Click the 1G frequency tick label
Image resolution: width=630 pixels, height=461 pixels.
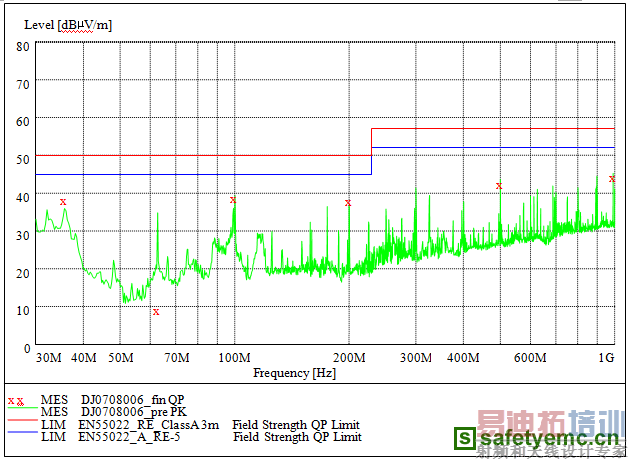pyautogui.click(x=607, y=357)
